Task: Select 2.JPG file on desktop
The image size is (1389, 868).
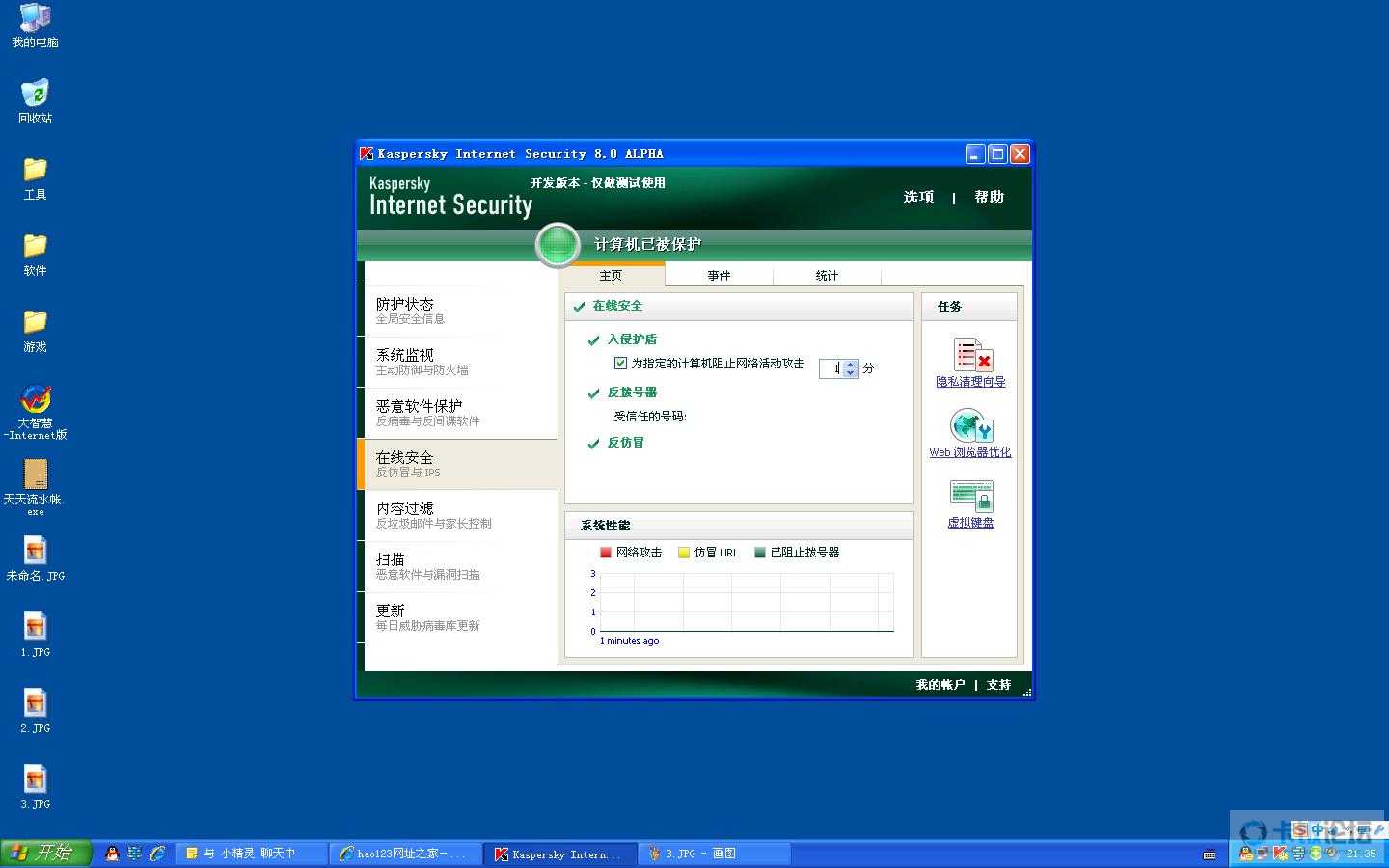Action: [35, 712]
